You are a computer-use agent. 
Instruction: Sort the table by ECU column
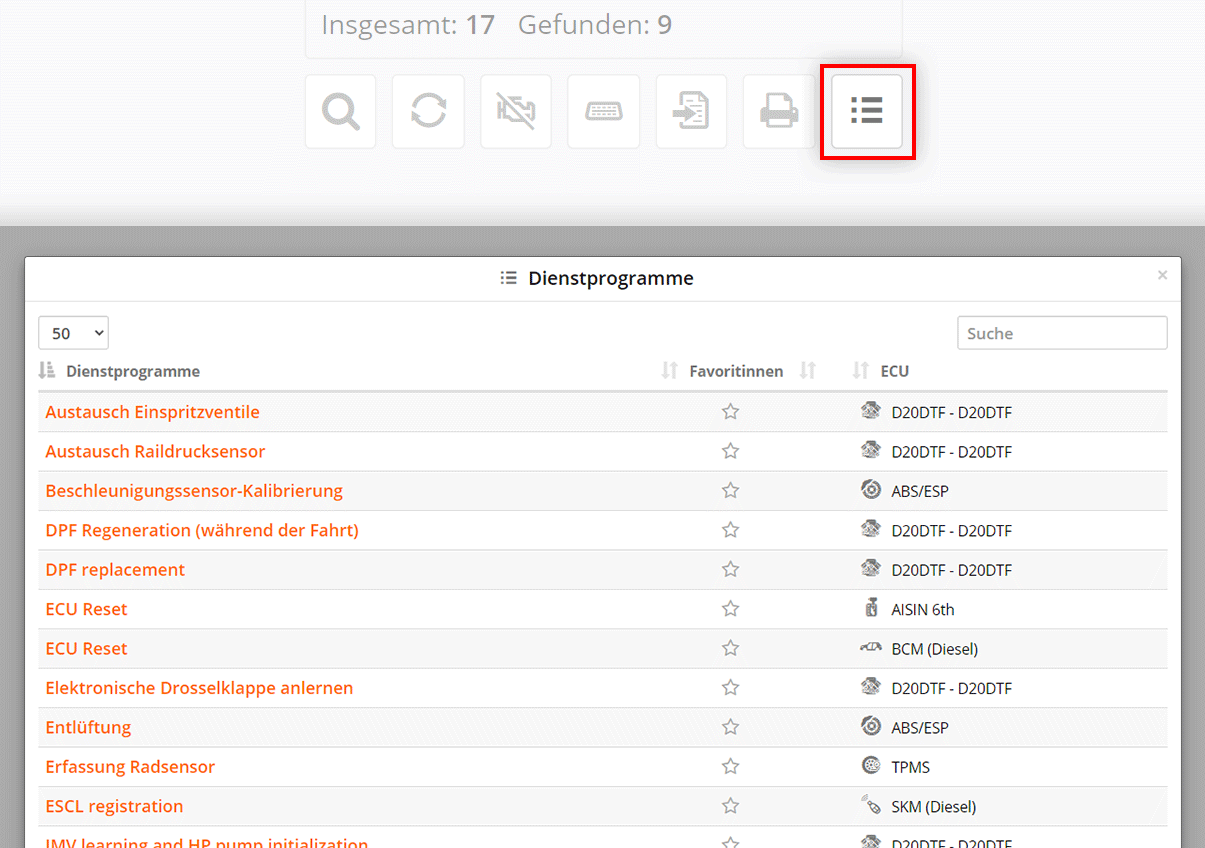coord(894,371)
